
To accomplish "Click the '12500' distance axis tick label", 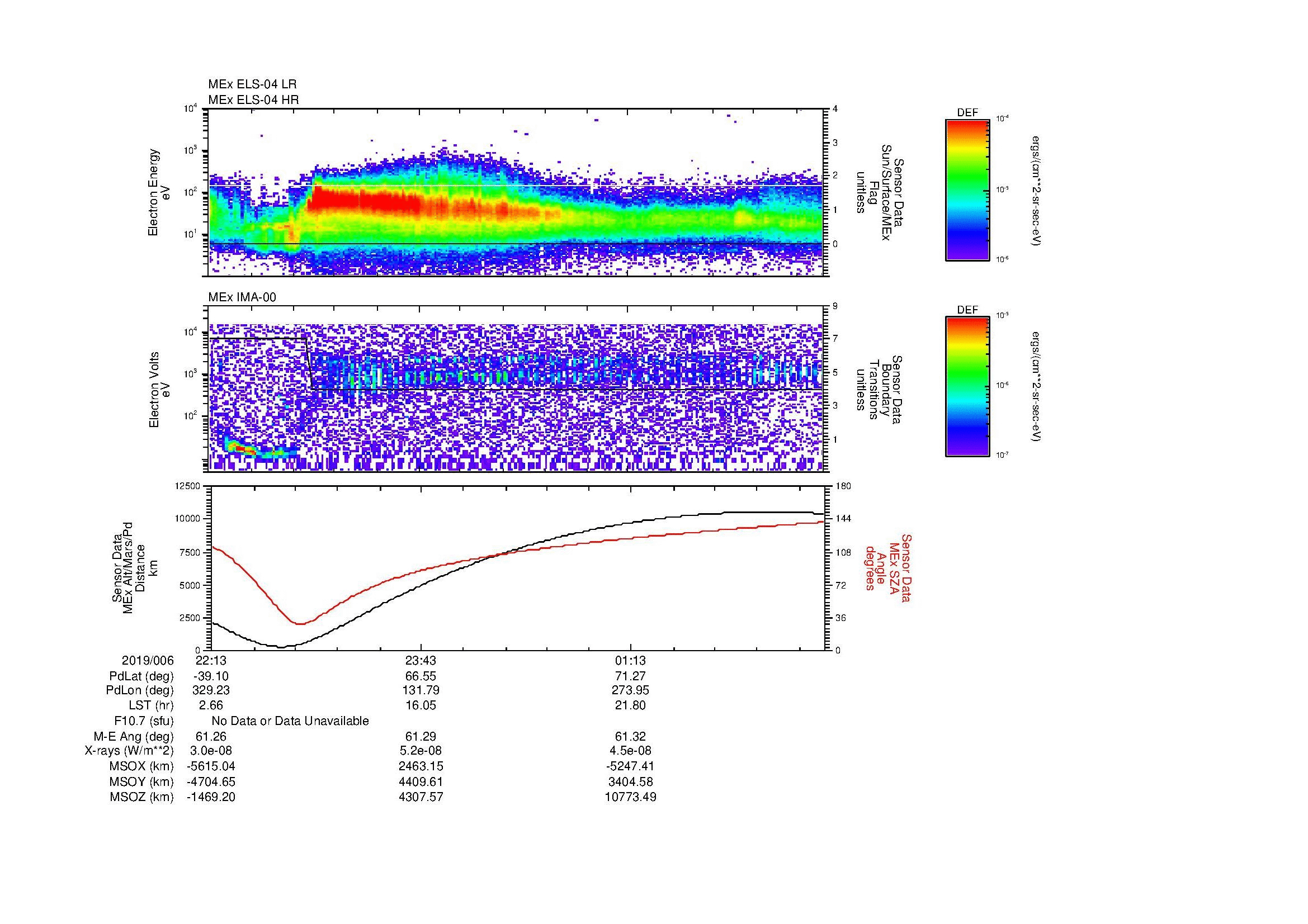I will 187,486.
